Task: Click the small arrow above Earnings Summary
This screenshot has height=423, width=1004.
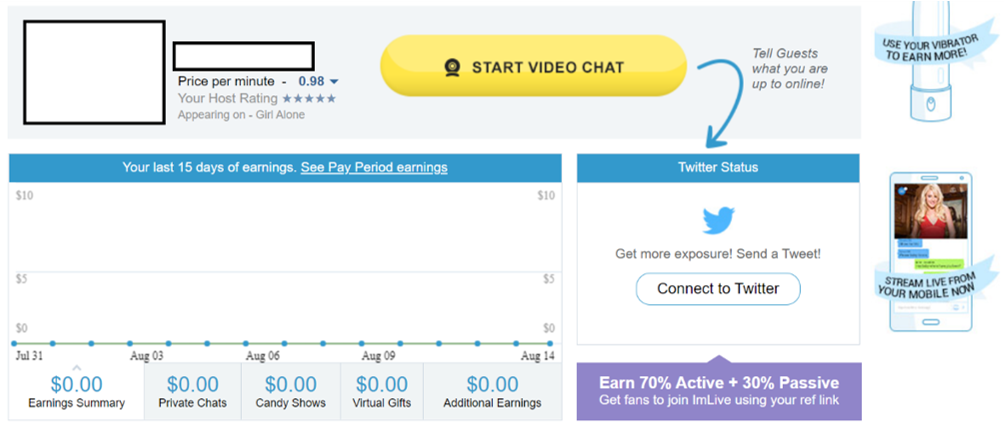Action: point(76,368)
